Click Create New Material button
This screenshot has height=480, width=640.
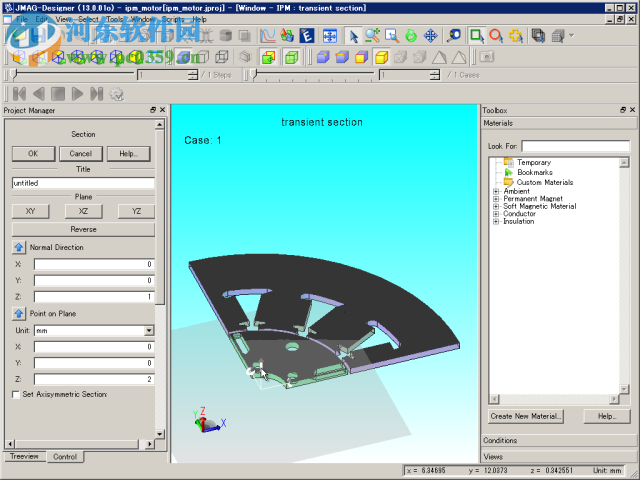pyautogui.click(x=526, y=415)
